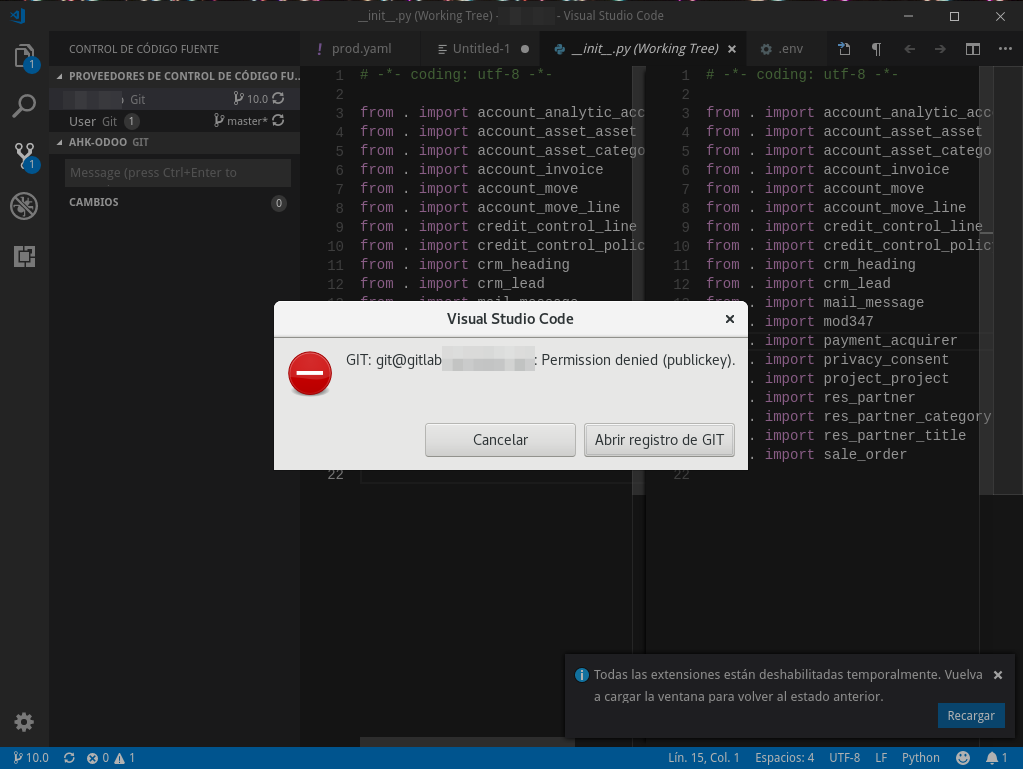
Task: Collapse the AHK-ODOO GIT section
Action: pyautogui.click(x=175, y=142)
